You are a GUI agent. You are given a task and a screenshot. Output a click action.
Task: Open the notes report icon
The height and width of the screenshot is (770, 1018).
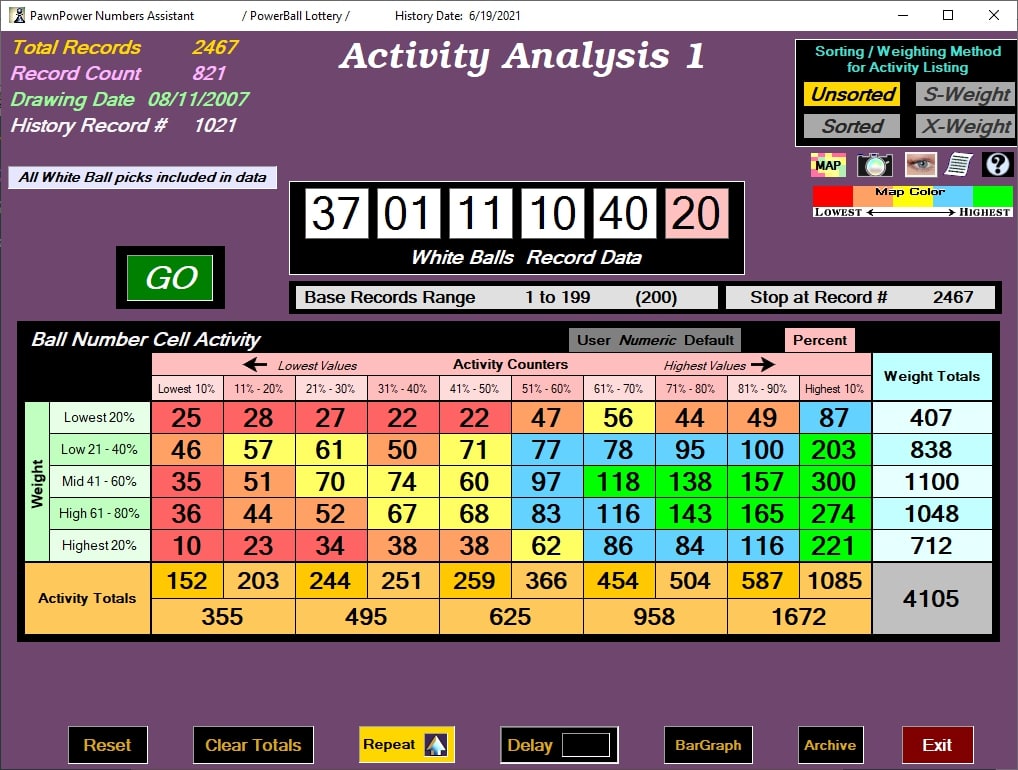[958, 164]
